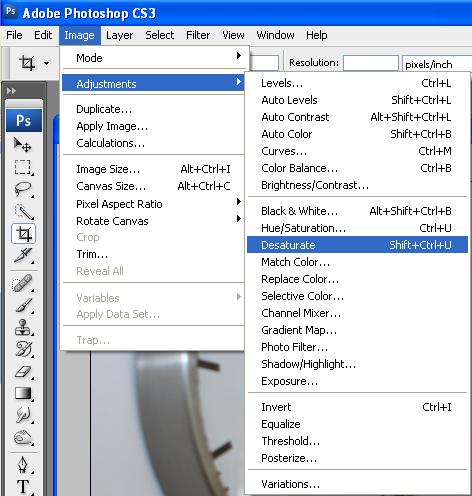This screenshot has width=472, height=496.
Task: Choose Desaturate from Adjustments submenu
Action: click(x=357, y=245)
